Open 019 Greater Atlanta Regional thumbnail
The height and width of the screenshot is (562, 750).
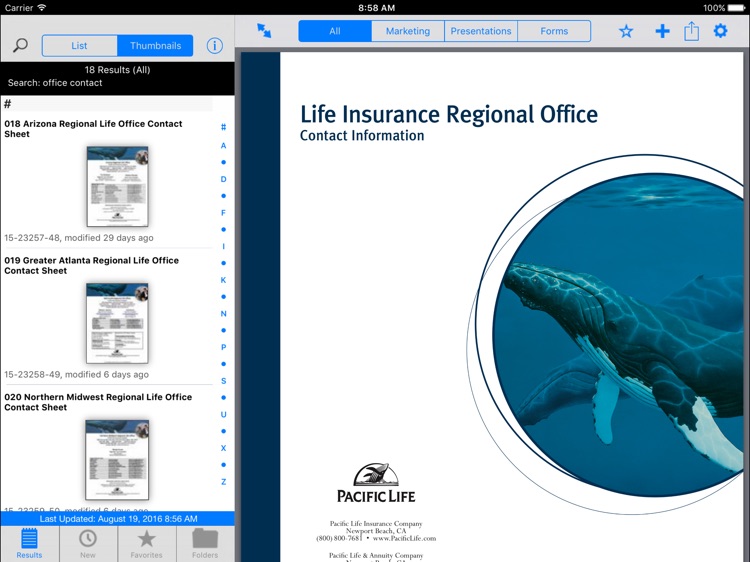[117, 323]
